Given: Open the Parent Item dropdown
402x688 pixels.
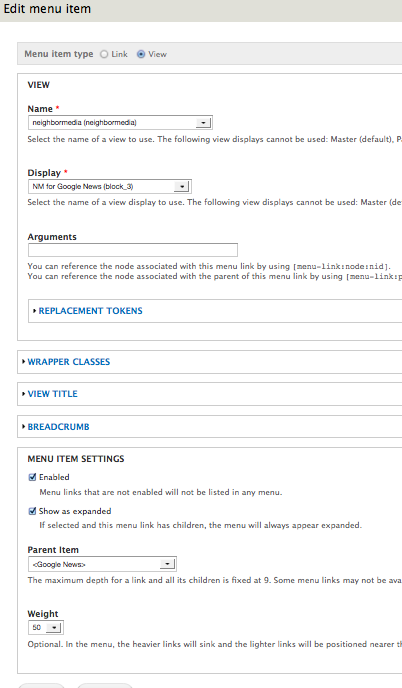Looking at the screenshot, I should tap(102, 564).
